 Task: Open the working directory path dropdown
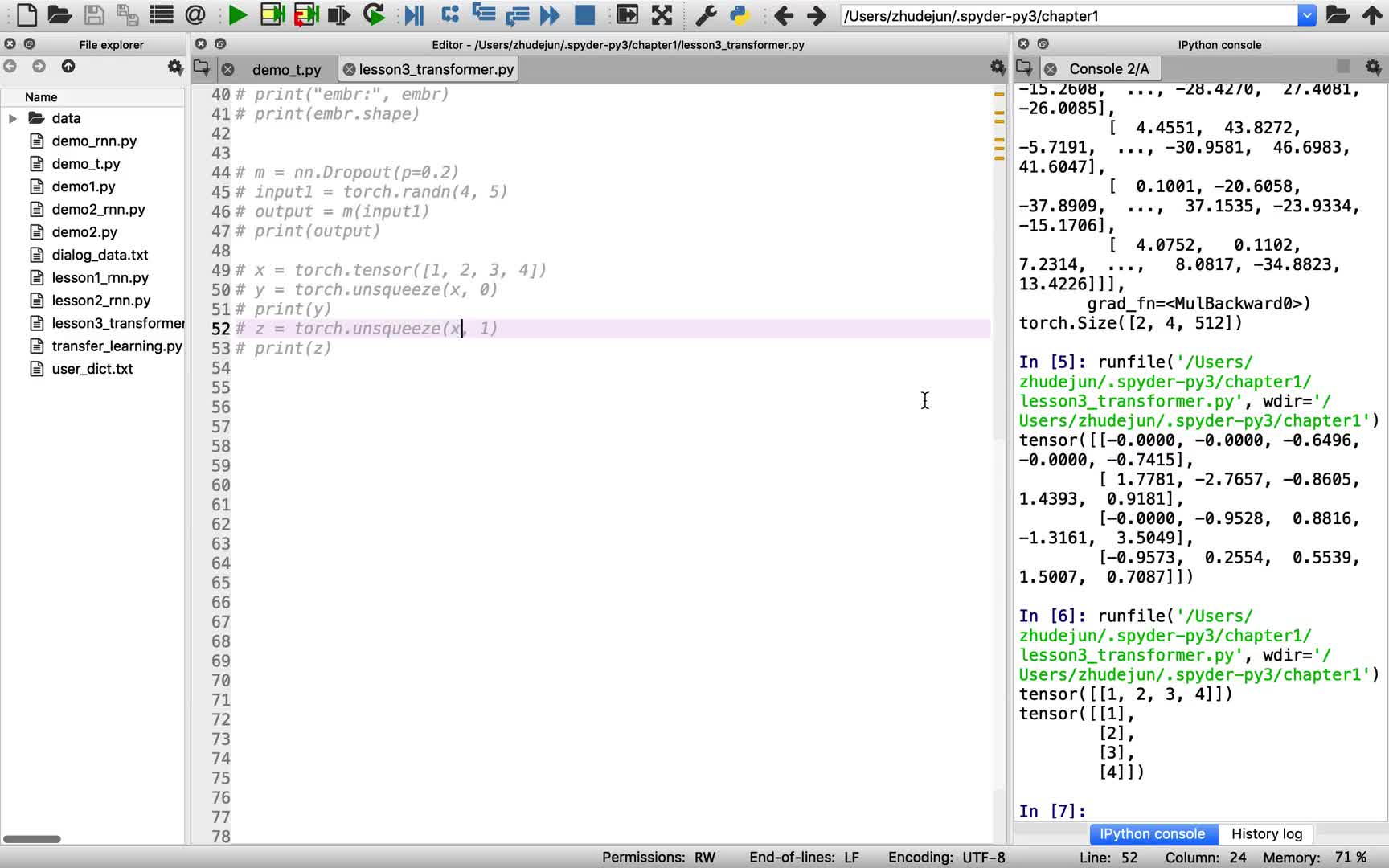[x=1307, y=15]
